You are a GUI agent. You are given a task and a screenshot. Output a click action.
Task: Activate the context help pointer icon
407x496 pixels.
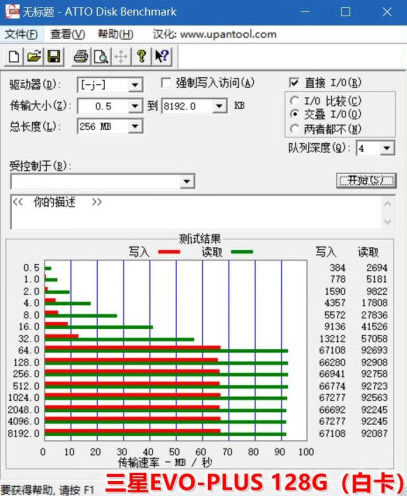coord(162,56)
